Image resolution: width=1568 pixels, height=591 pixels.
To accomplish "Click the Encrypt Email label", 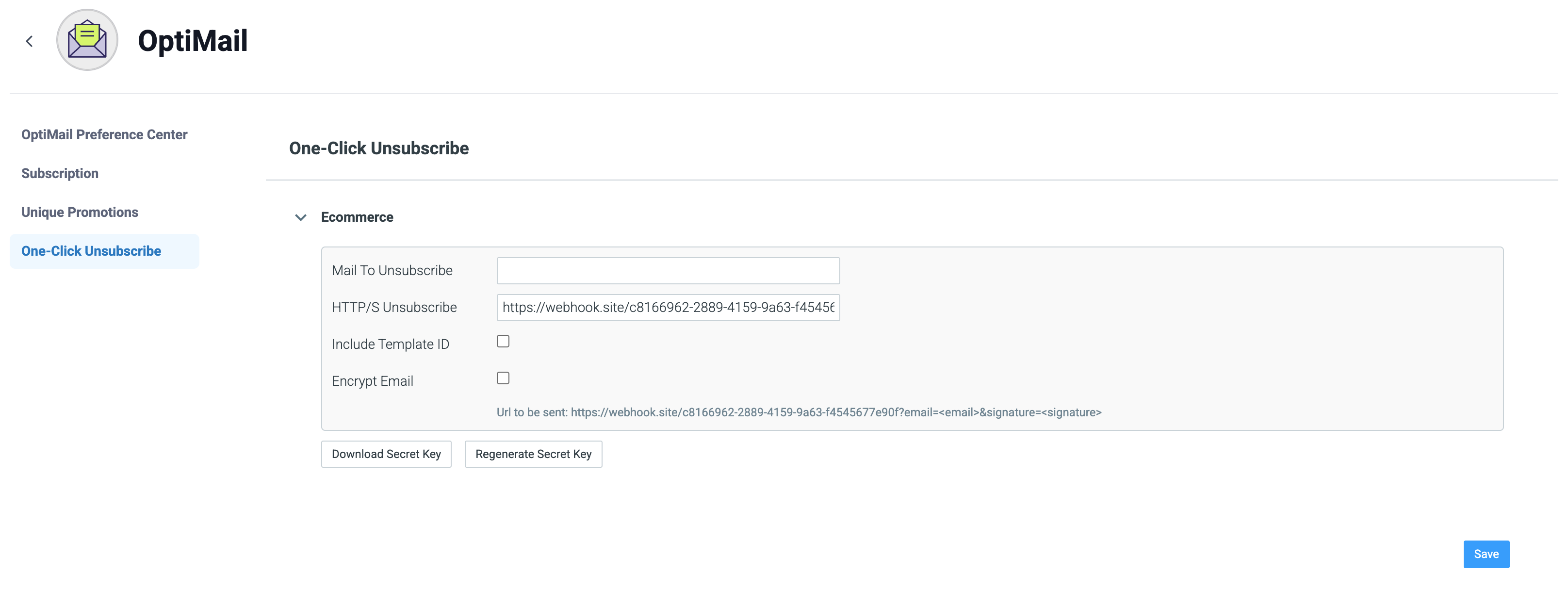I will pyautogui.click(x=372, y=381).
